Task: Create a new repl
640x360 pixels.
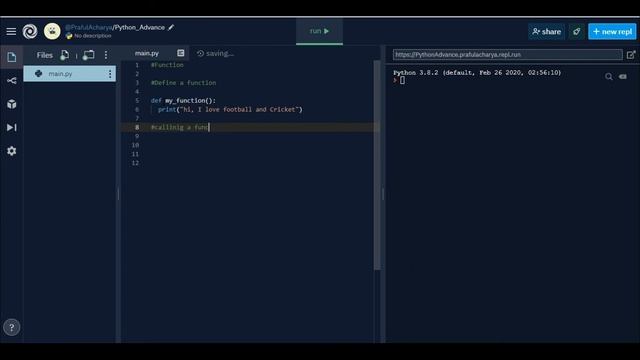Action: pyautogui.click(x=612, y=31)
